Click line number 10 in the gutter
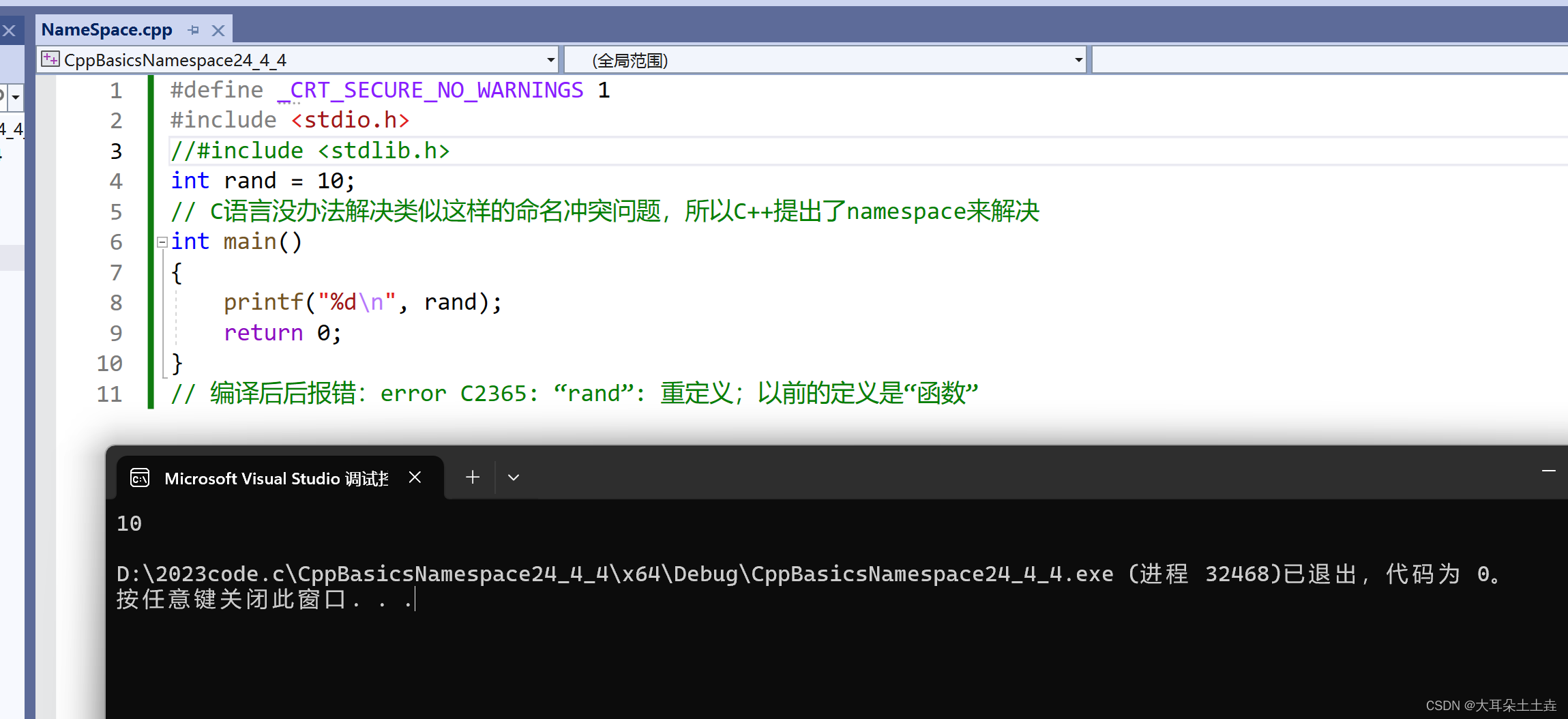This screenshot has width=1568, height=719. (110, 364)
